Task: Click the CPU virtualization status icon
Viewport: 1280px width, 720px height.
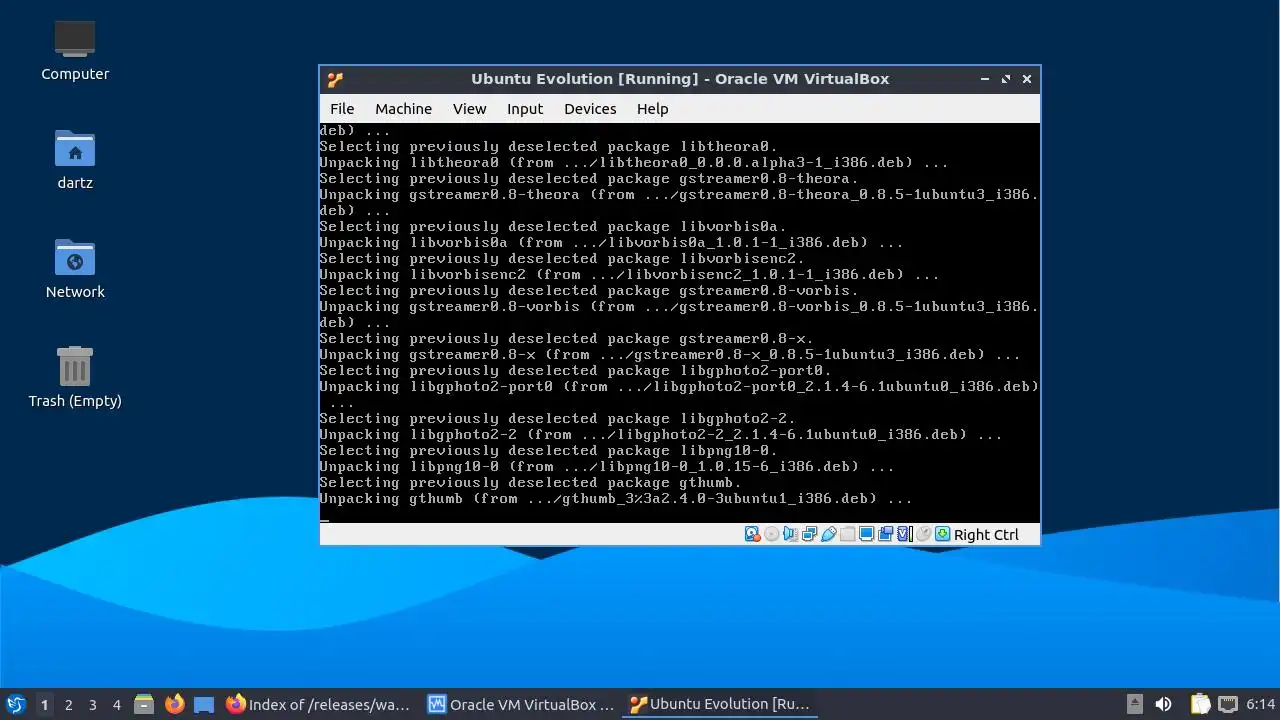Action: click(x=905, y=534)
